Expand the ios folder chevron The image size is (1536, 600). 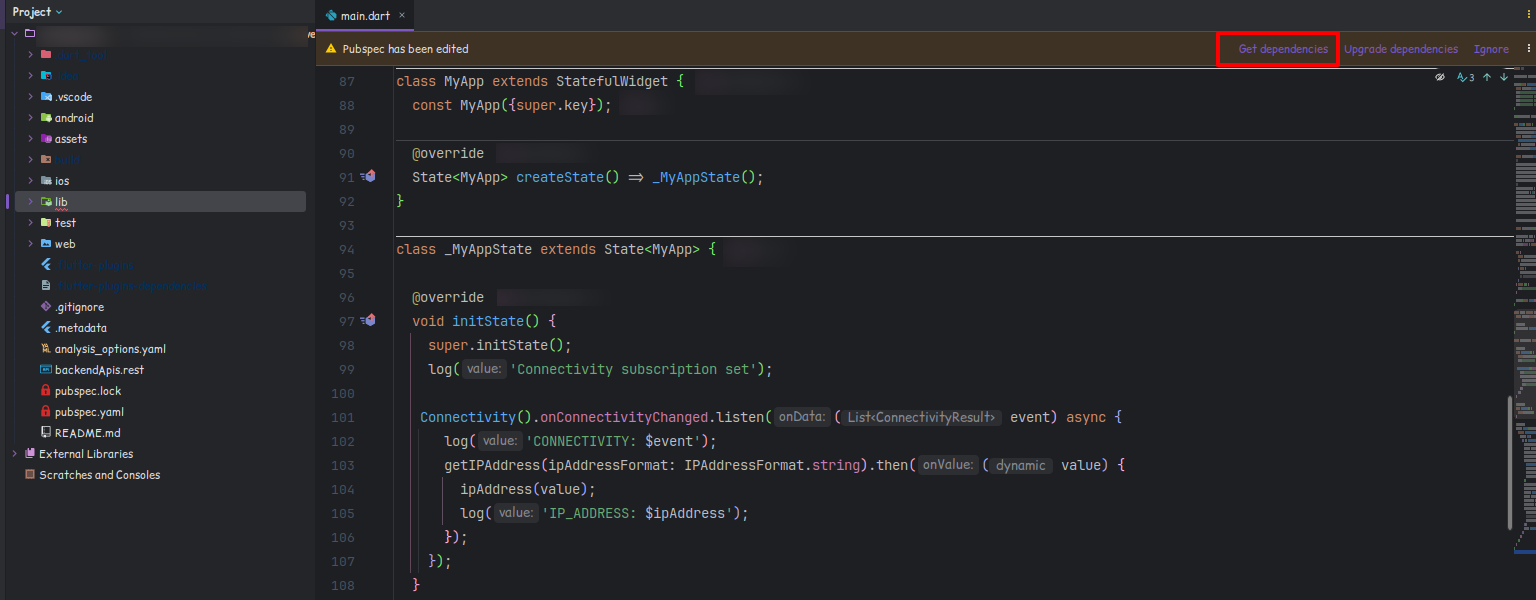click(31, 181)
